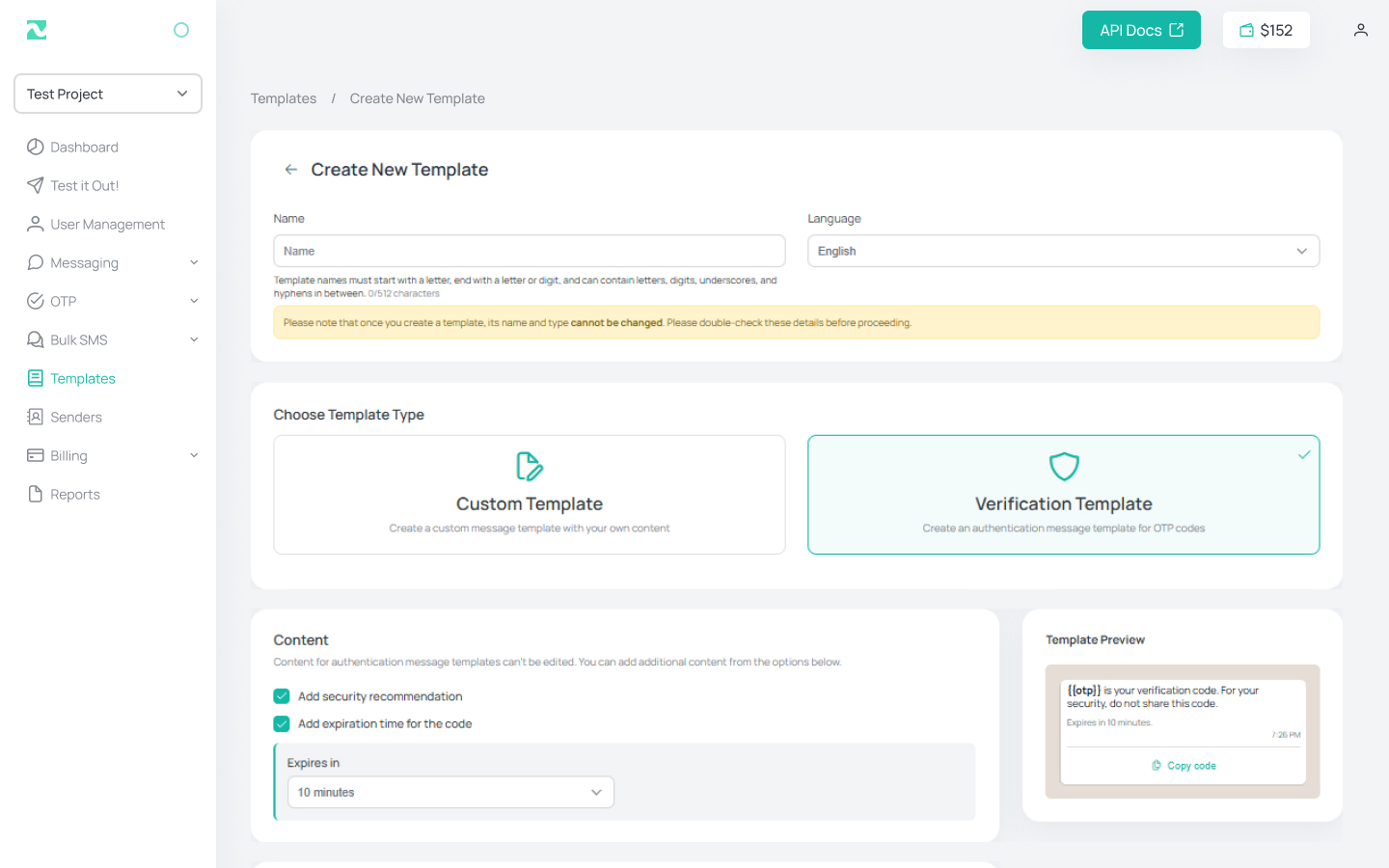The image size is (1389, 868).
Task: Click the Reports file icon
Action: tap(36, 494)
